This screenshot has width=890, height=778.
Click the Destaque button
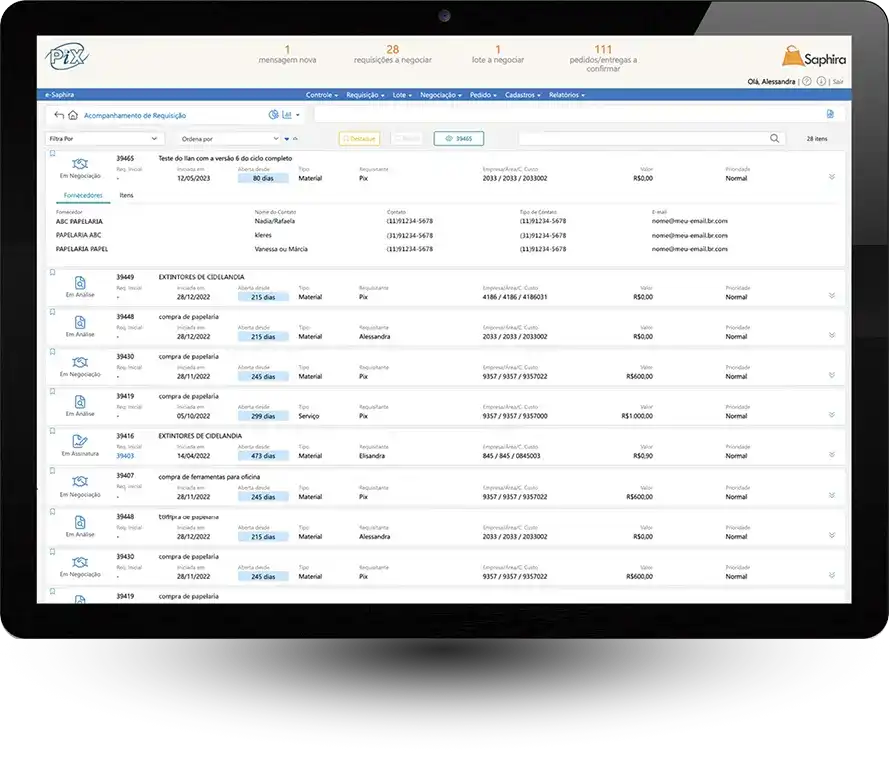click(359, 139)
